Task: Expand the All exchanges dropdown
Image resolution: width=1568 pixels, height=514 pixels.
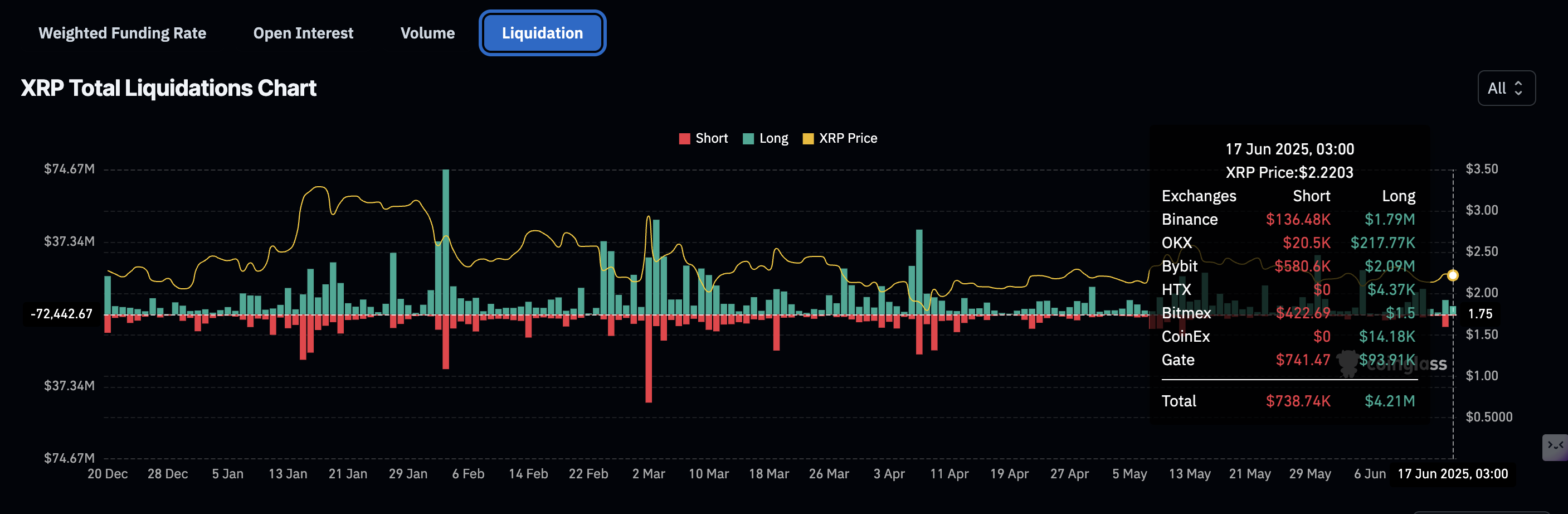Action: [1505, 88]
